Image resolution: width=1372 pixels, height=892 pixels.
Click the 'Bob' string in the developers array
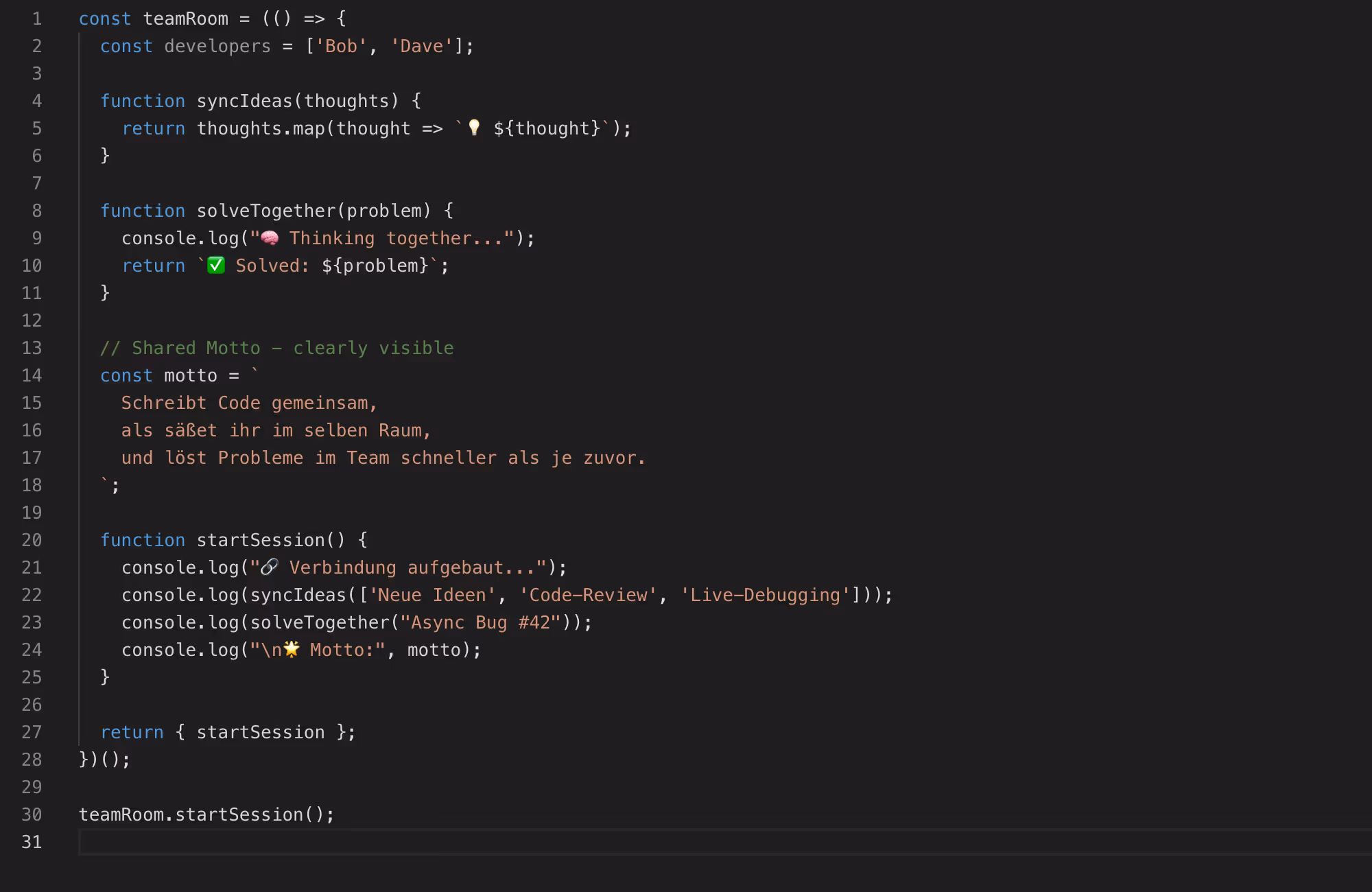coord(340,45)
